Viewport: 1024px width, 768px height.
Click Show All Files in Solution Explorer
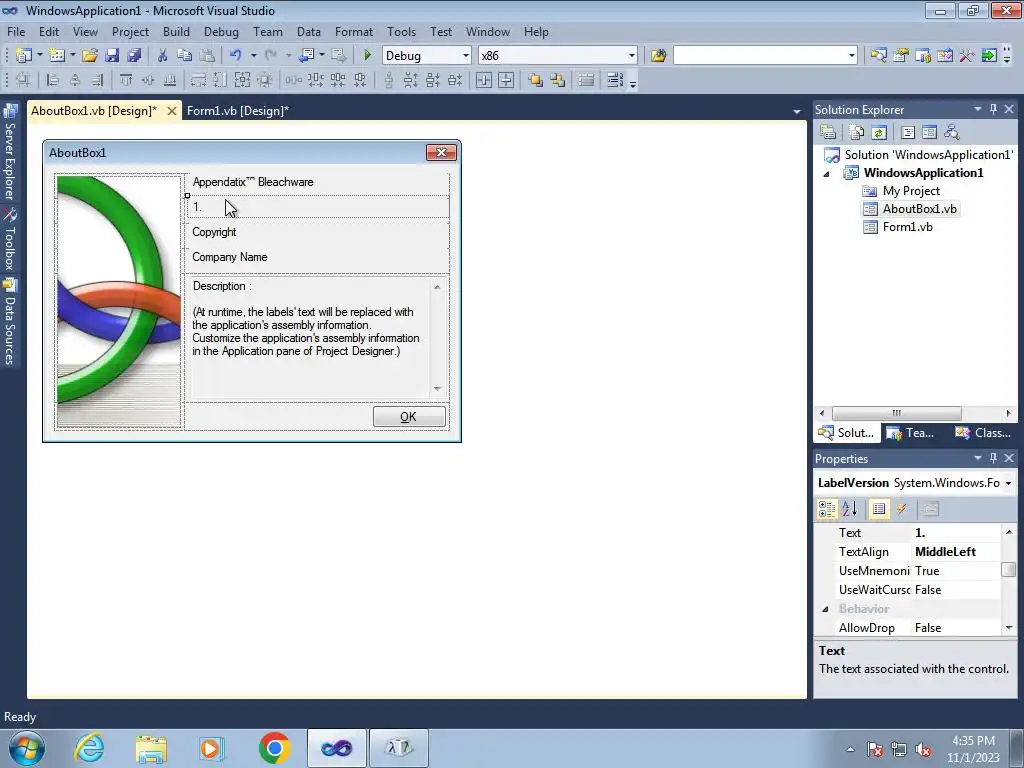click(x=857, y=133)
